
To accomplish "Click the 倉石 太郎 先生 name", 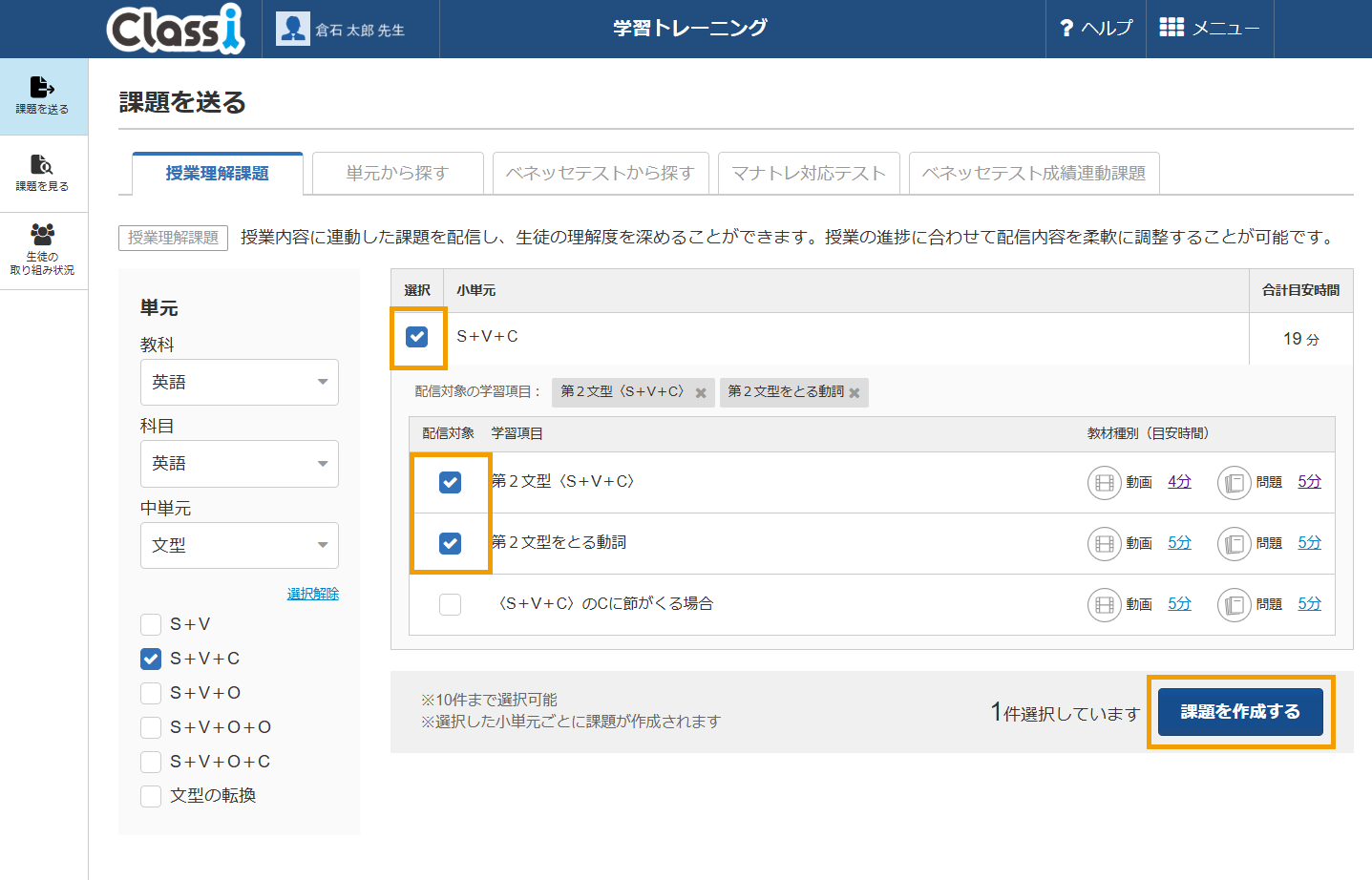I will (x=360, y=31).
